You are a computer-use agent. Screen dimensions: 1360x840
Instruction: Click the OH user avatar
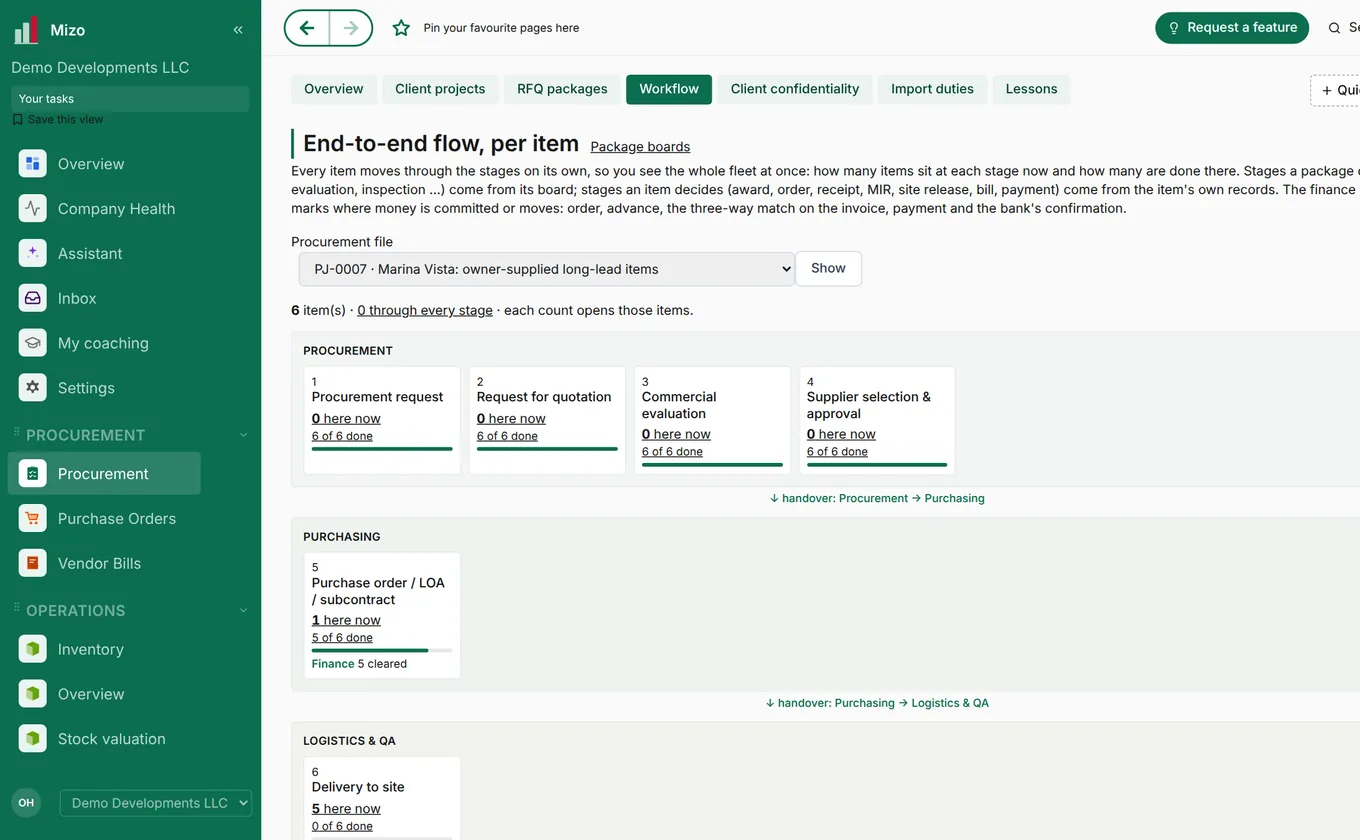(26, 803)
